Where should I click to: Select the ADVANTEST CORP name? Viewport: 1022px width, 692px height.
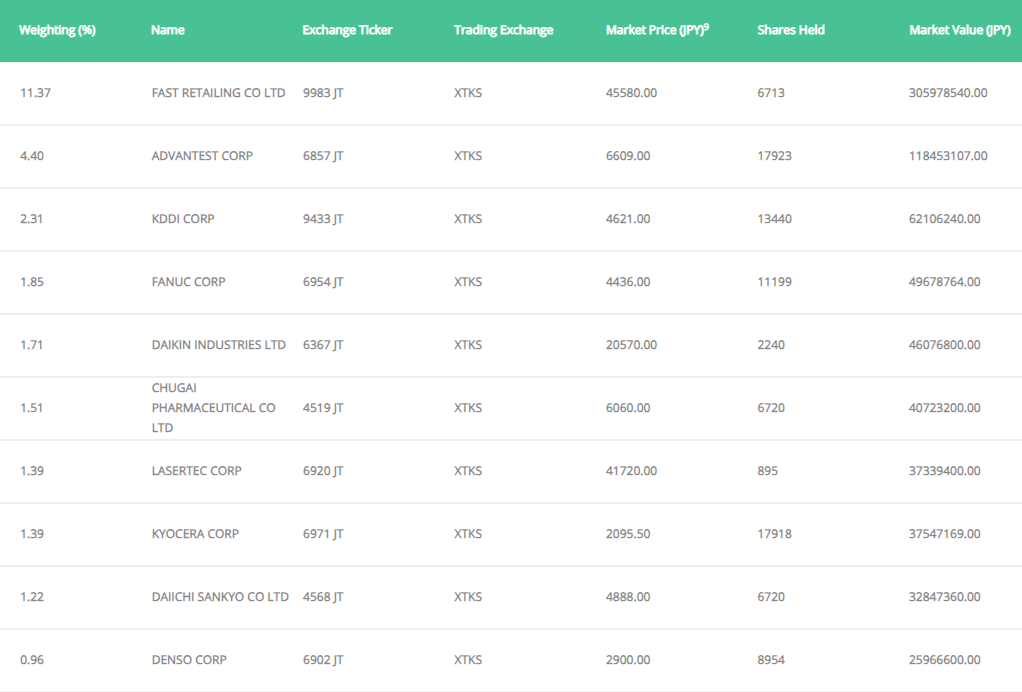click(x=202, y=156)
